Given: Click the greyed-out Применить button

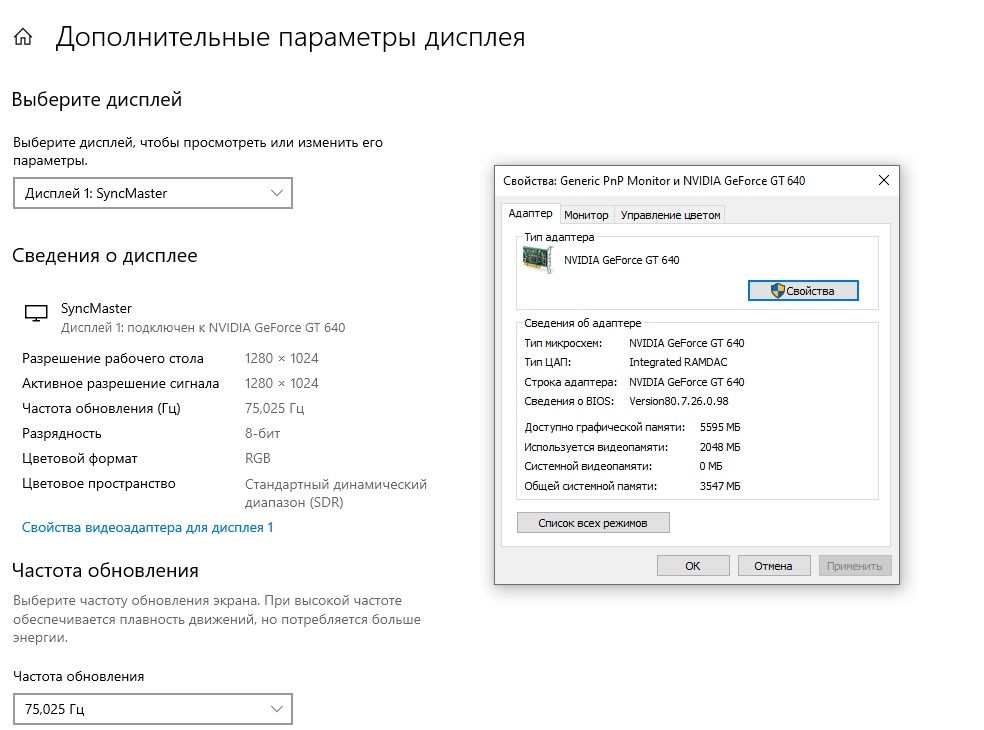Looking at the screenshot, I should 855,566.
